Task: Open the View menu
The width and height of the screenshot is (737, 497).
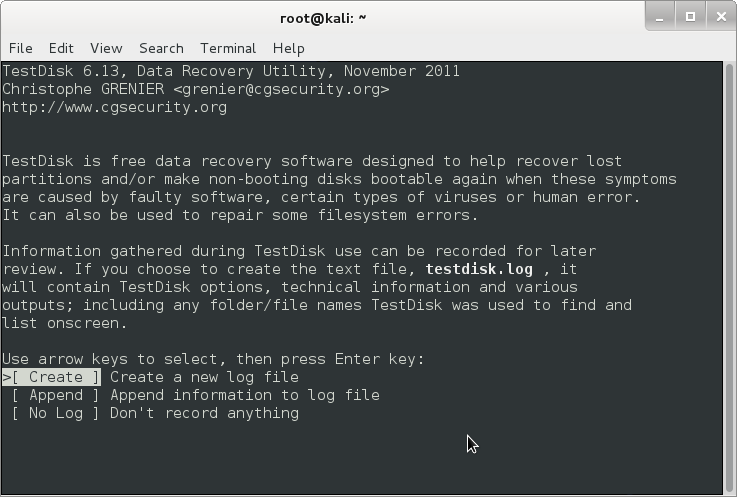Action: 106,48
